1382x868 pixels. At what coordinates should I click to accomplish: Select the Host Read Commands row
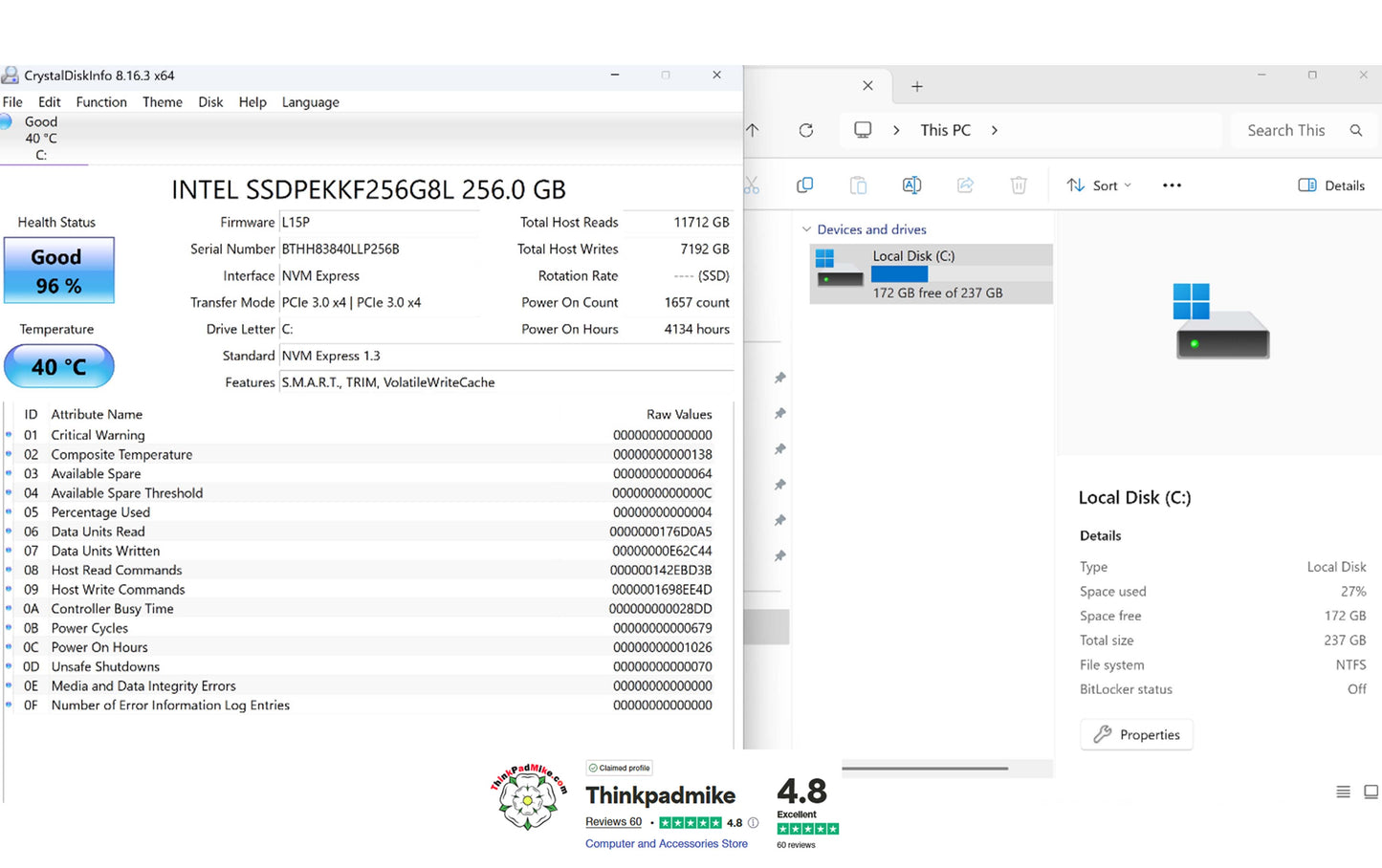click(x=368, y=570)
